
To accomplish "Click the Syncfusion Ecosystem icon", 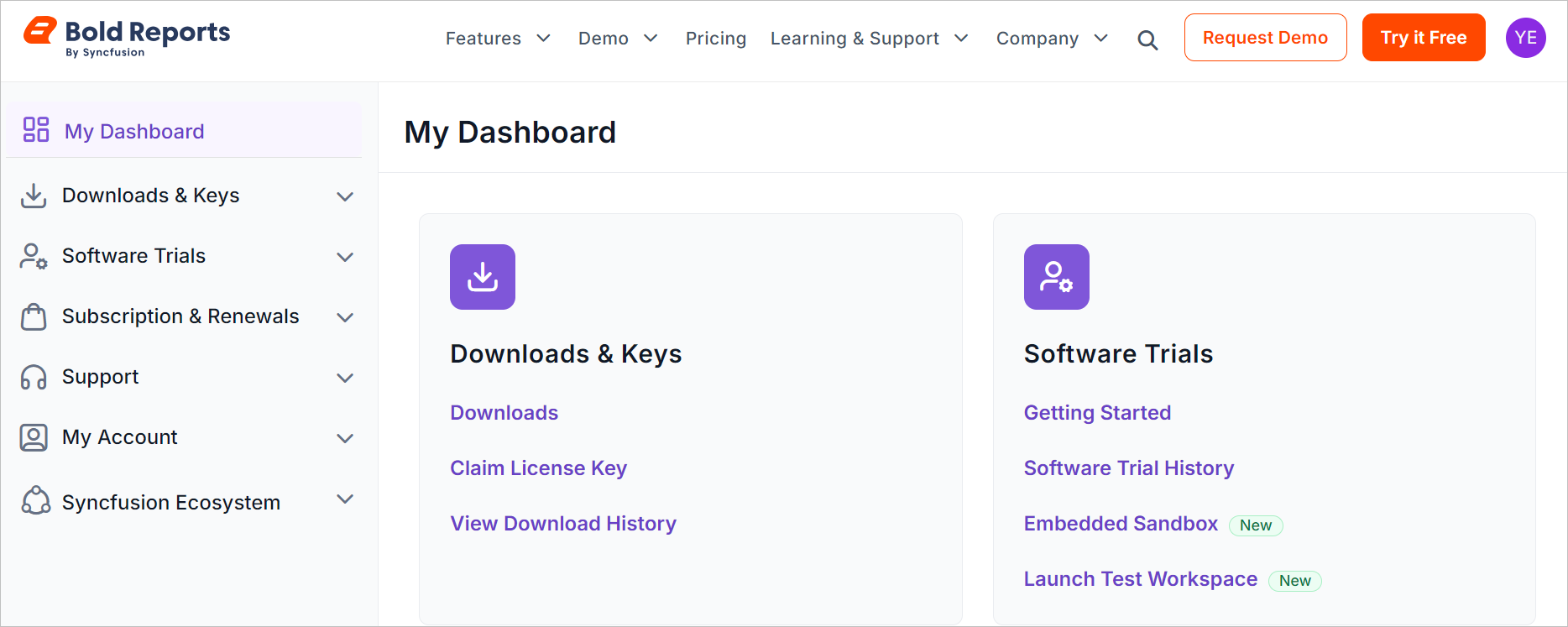I will (35, 500).
